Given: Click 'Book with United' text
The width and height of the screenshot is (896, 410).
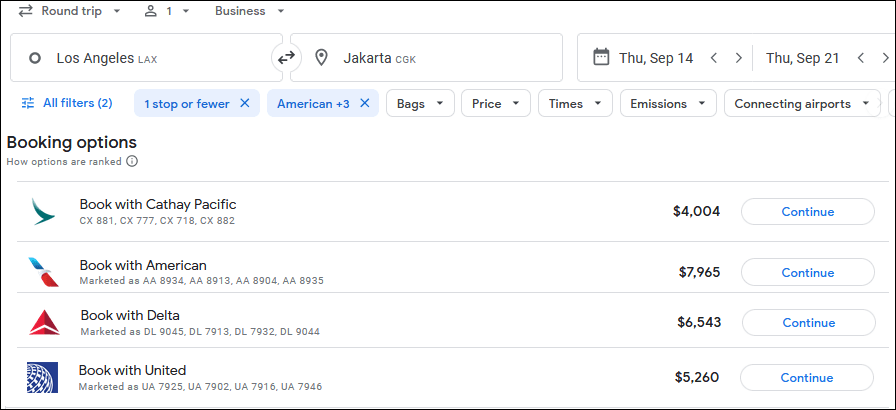Looking at the screenshot, I should click(x=133, y=370).
